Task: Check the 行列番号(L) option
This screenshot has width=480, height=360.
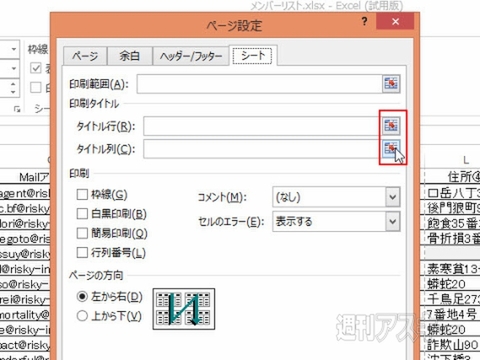Action: pos(82,252)
